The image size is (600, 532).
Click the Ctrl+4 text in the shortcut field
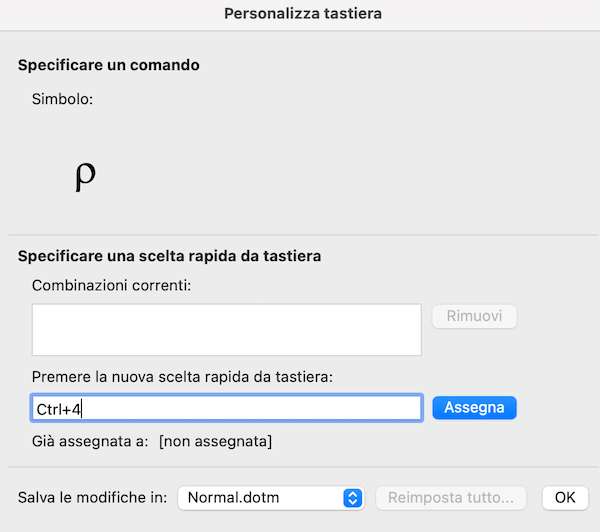(59, 410)
